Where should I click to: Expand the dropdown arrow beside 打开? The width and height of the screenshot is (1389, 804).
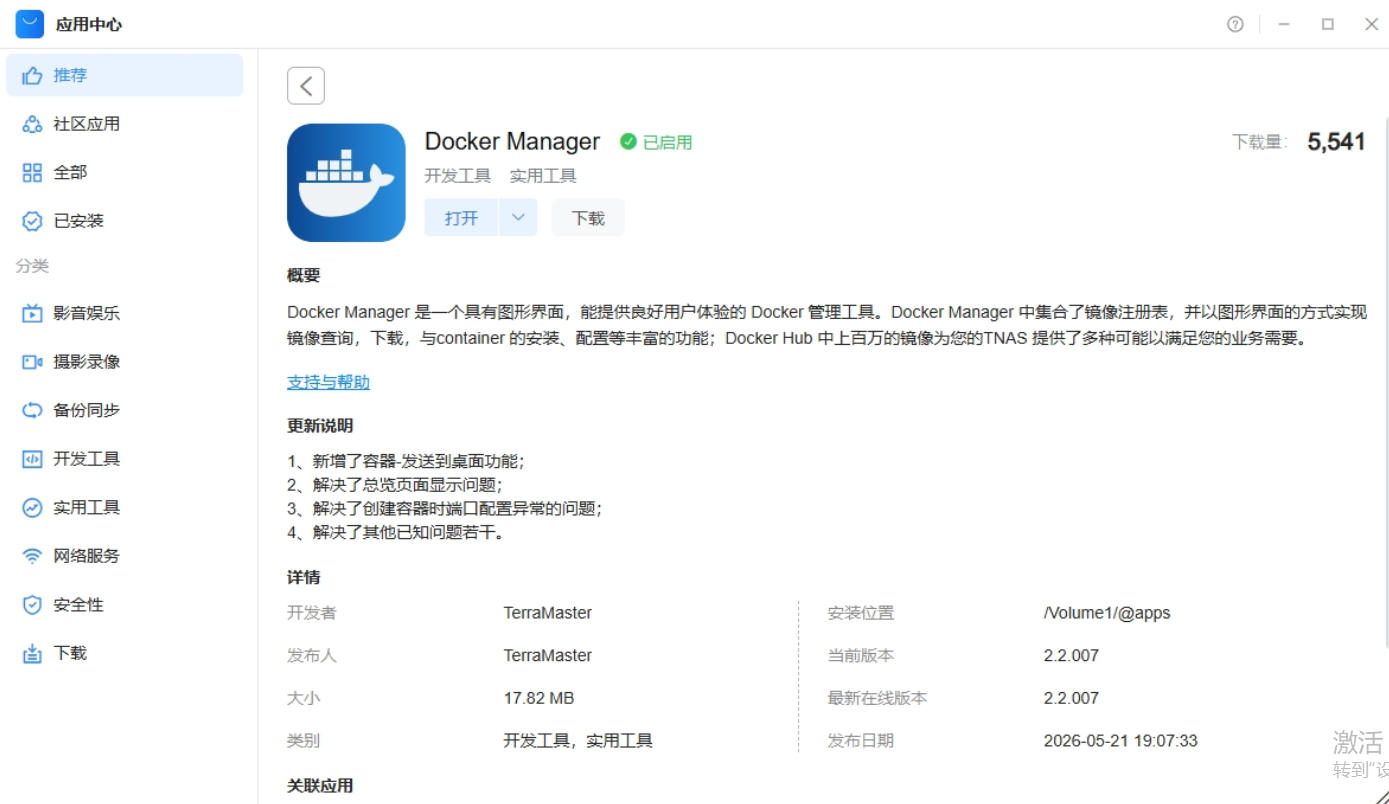coord(517,217)
